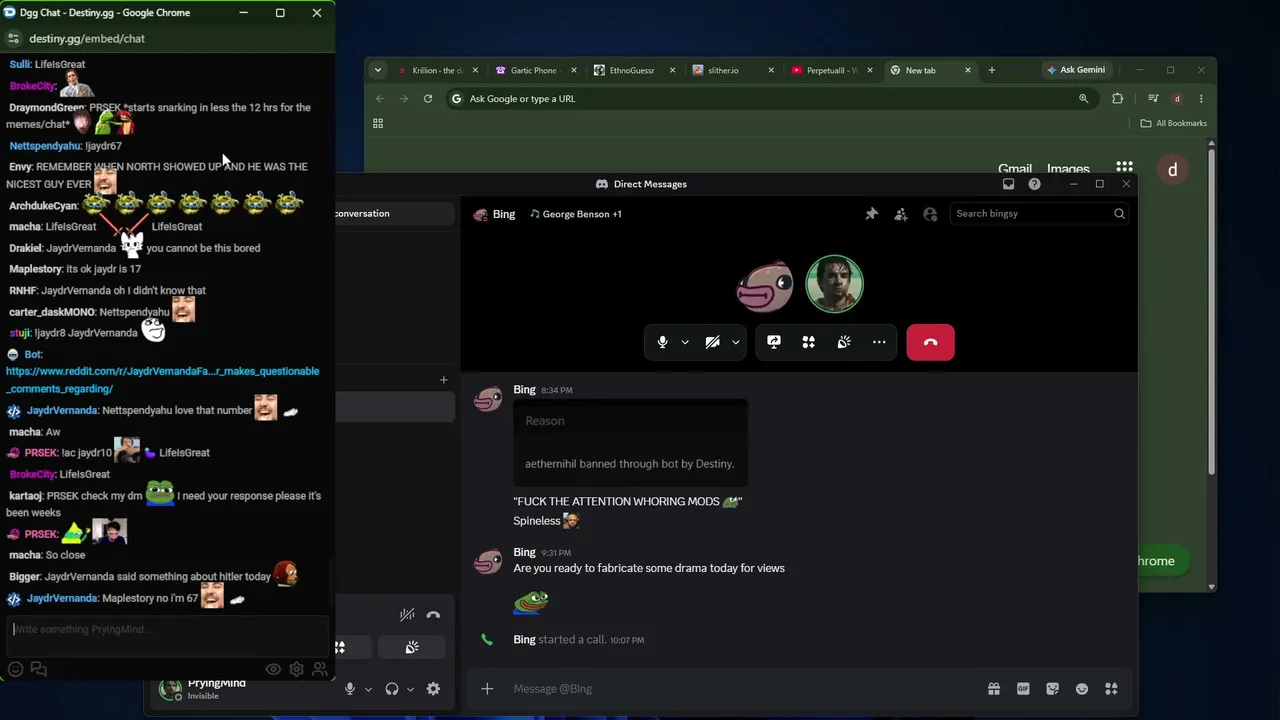Open the Chrome apps grid in bookmarks bar
1280x720 pixels.
(378, 123)
